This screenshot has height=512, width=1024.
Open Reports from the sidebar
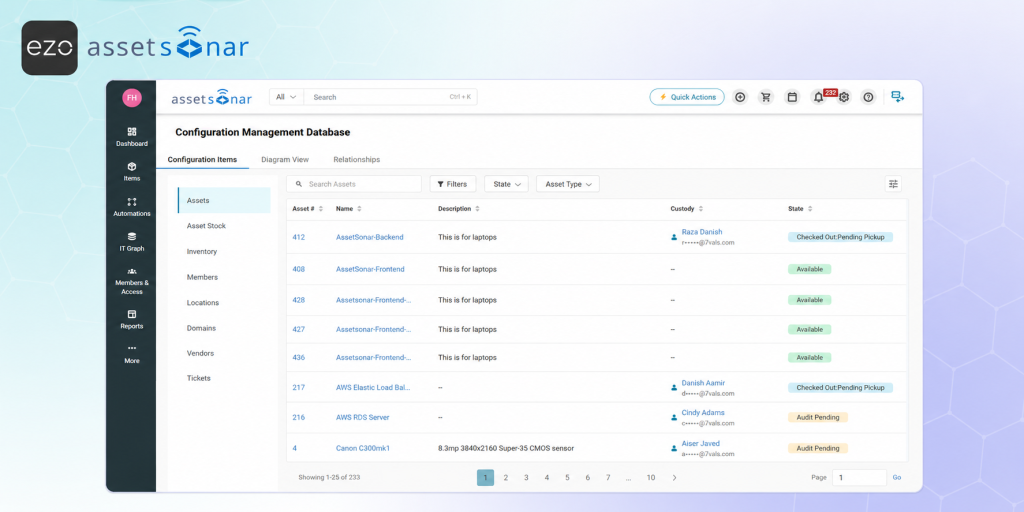(132, 319)
